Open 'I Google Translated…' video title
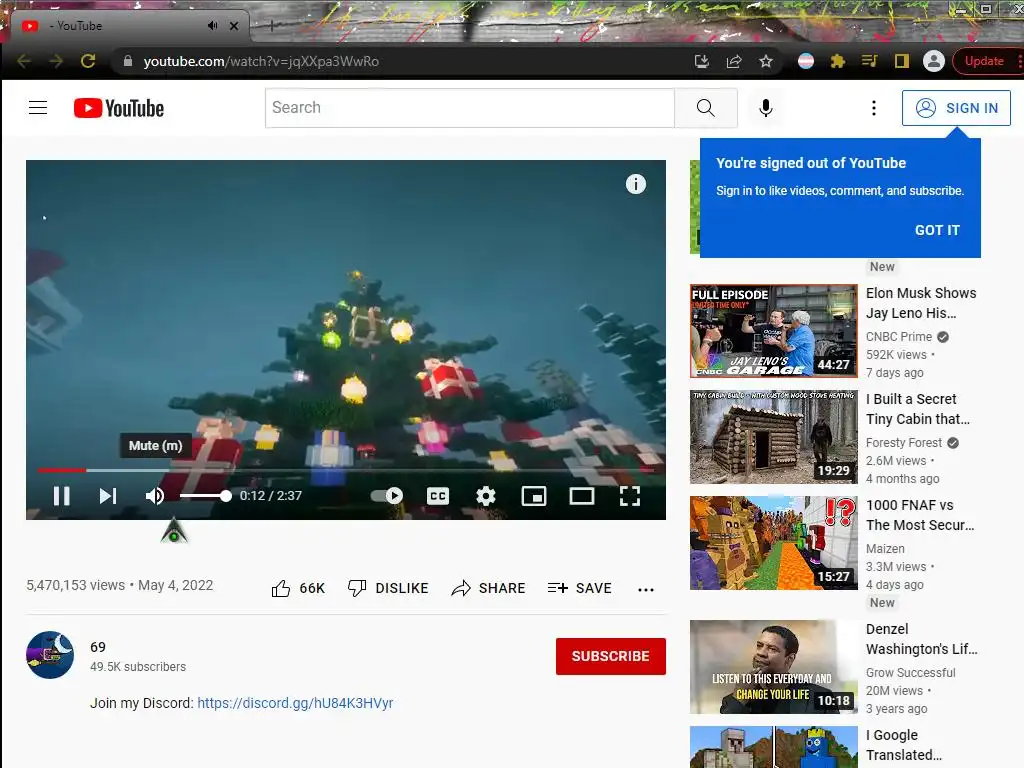The image size is (1024, 768). 904,745
